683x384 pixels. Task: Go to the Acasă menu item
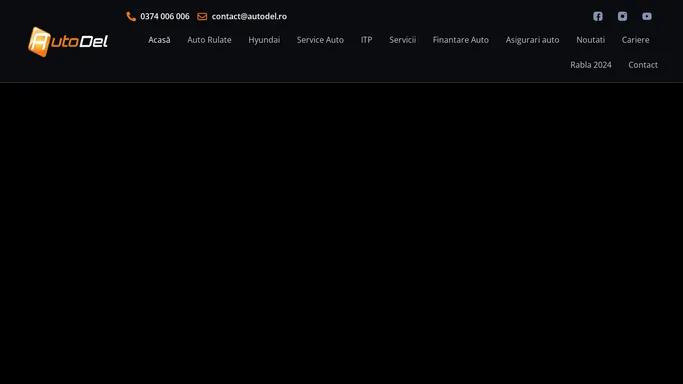[159, 40]
